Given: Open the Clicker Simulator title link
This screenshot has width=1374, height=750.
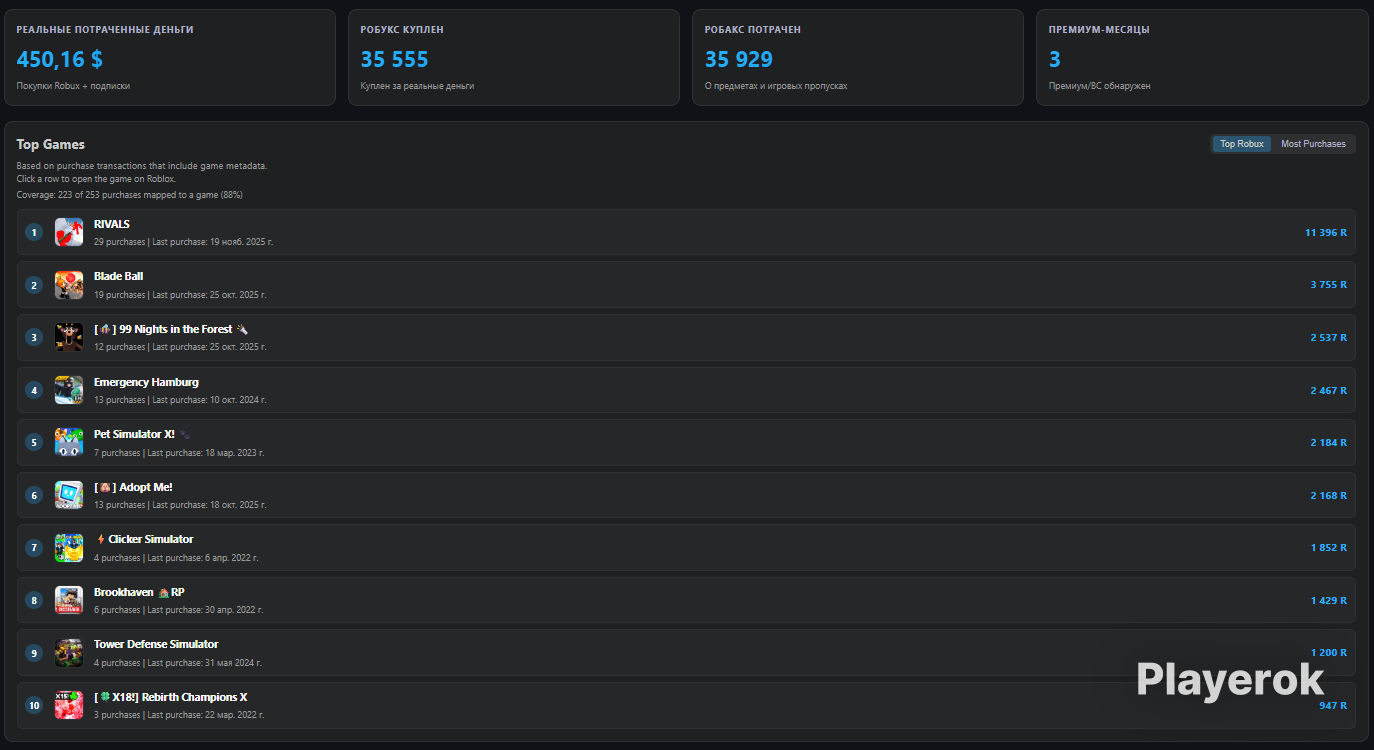Looking at the screenshot, I should click(144, 539).
